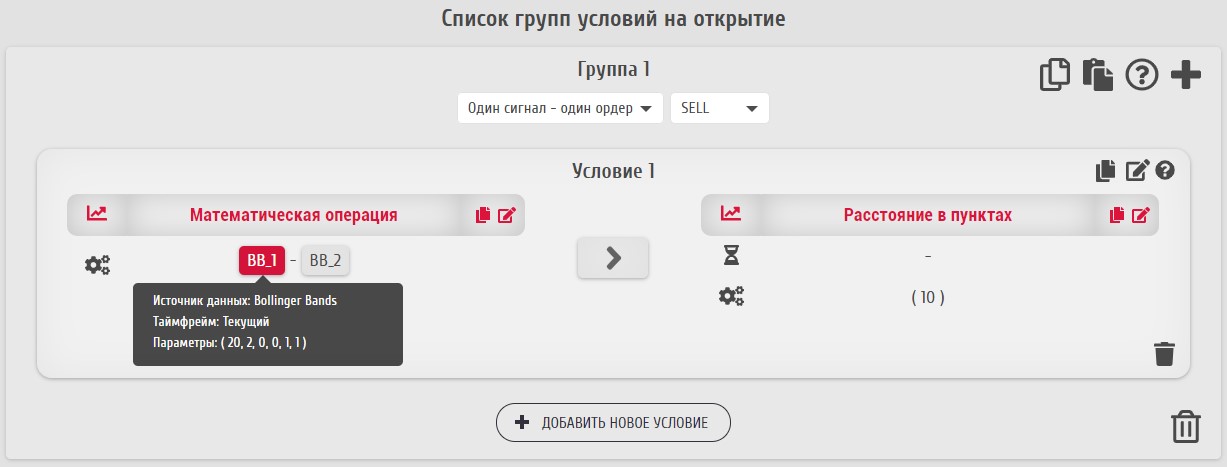Change the '>' comparison operator
Image resolution: width=1227 pixels, height=467 pixels.
tap(613, 258)
